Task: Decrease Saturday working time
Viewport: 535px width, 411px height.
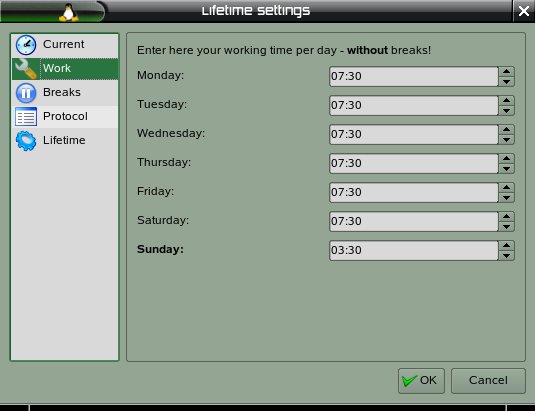Action: pyautogui.click(x=506, y=226)
